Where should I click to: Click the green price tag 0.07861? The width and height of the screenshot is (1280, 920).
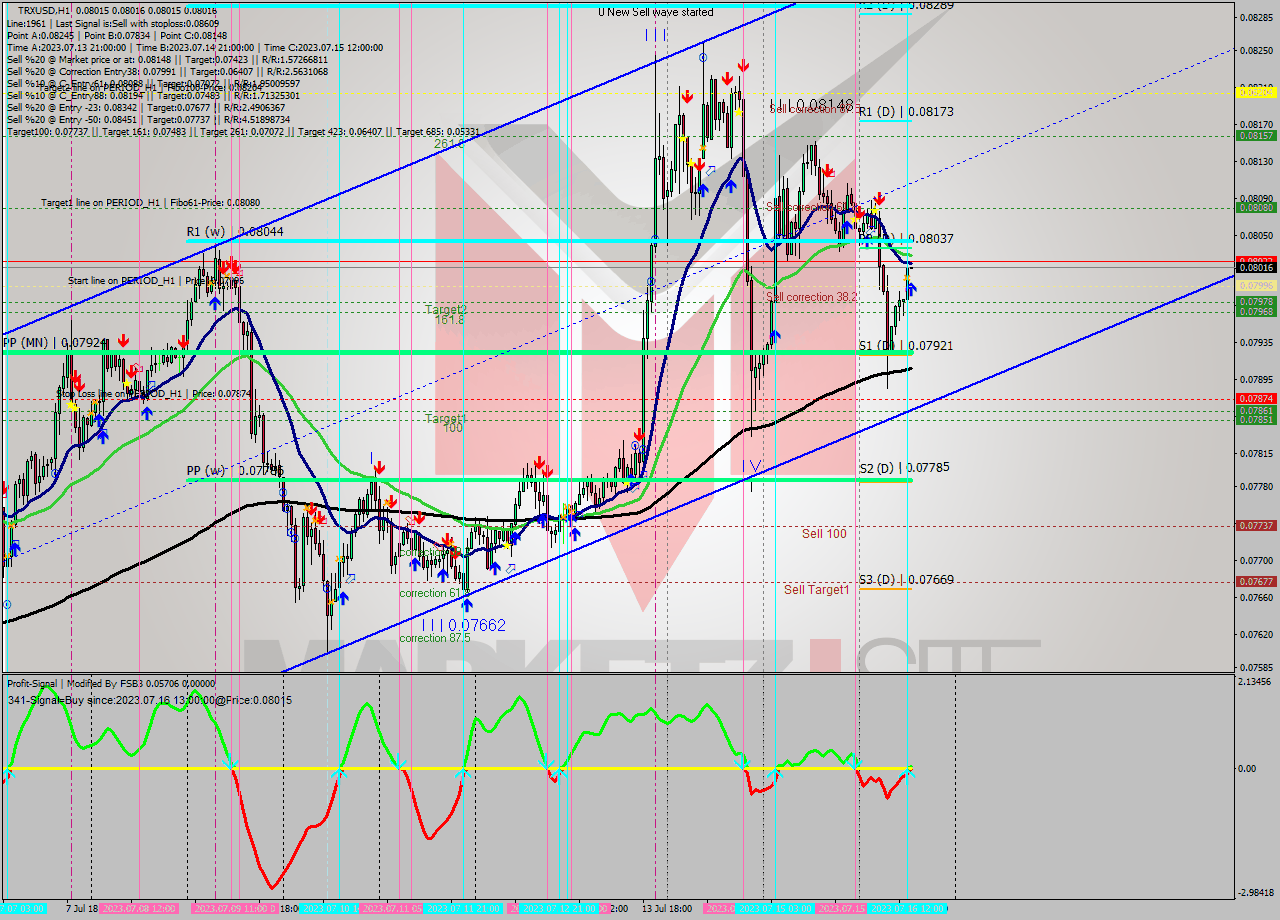coord(1256,410)
